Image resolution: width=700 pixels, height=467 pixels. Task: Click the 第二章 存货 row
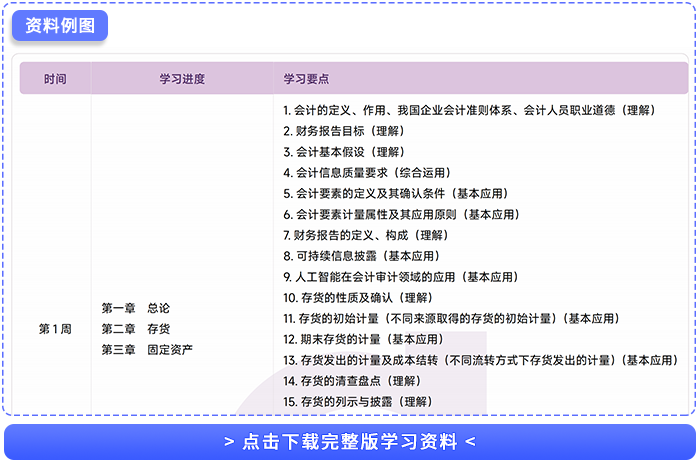136,329
